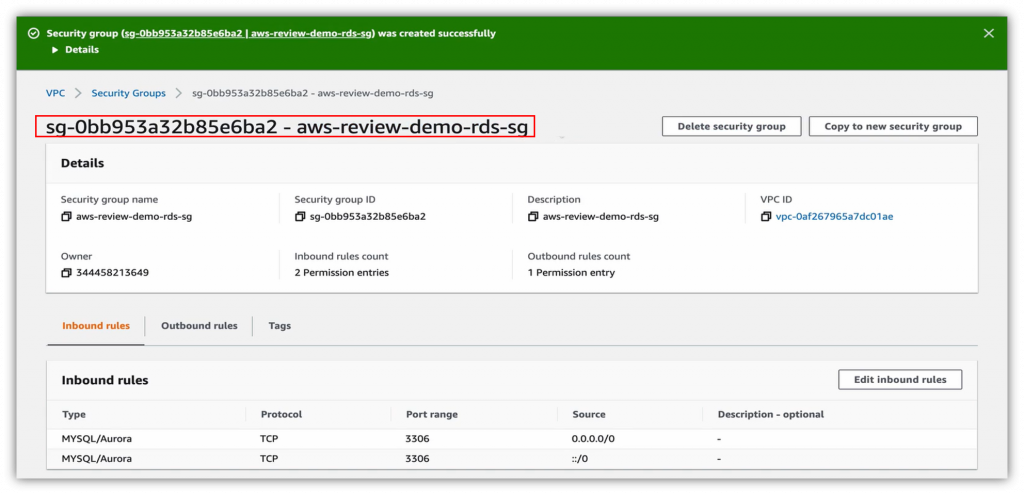Viewport: 1024px width, 495px height.
Task: Click the page title sg-0bb953a32b85e6ba2 heading
Action: (x=286, y=127)
